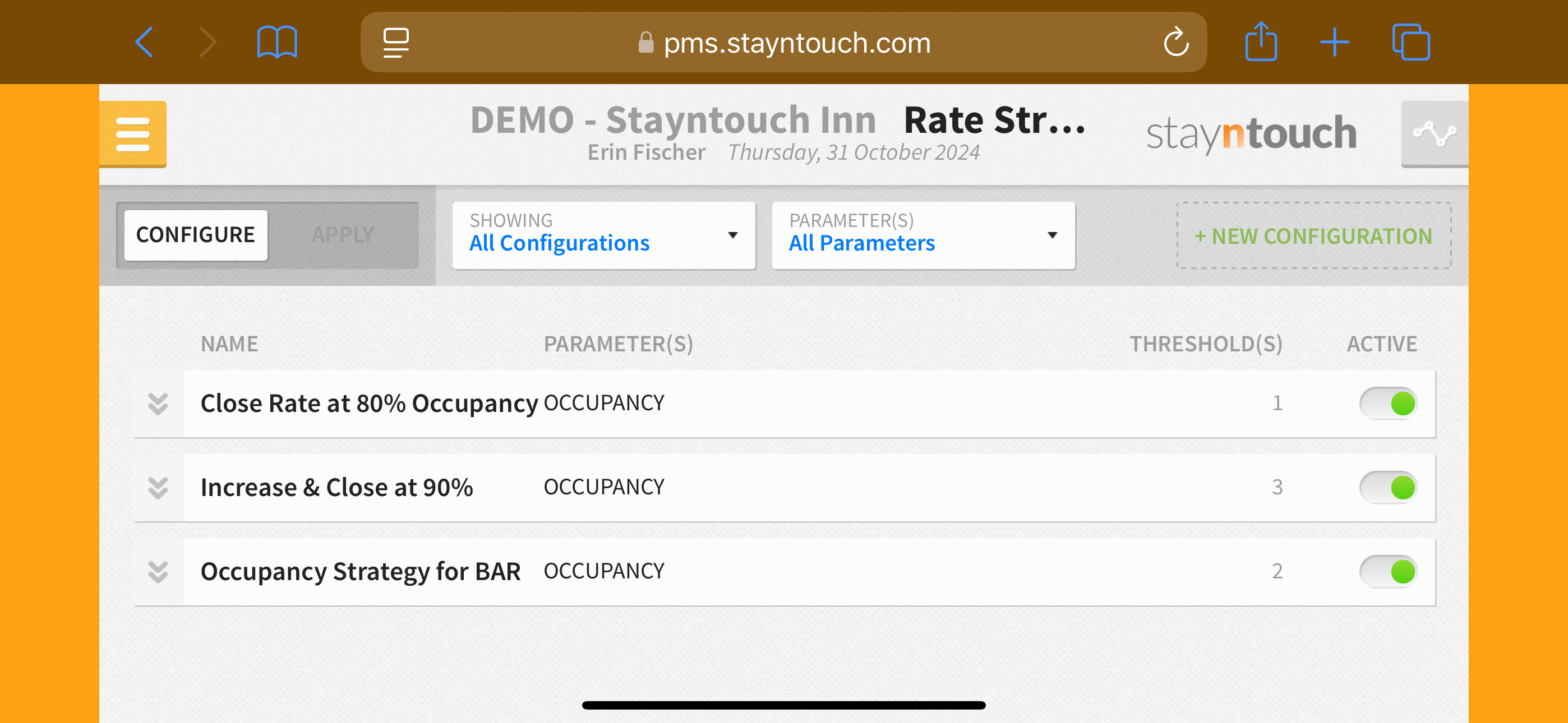The width and height of the screenshot is (1568, 723).
Task: Open reader options icon in address bar
Action: [x=396, y=42]
